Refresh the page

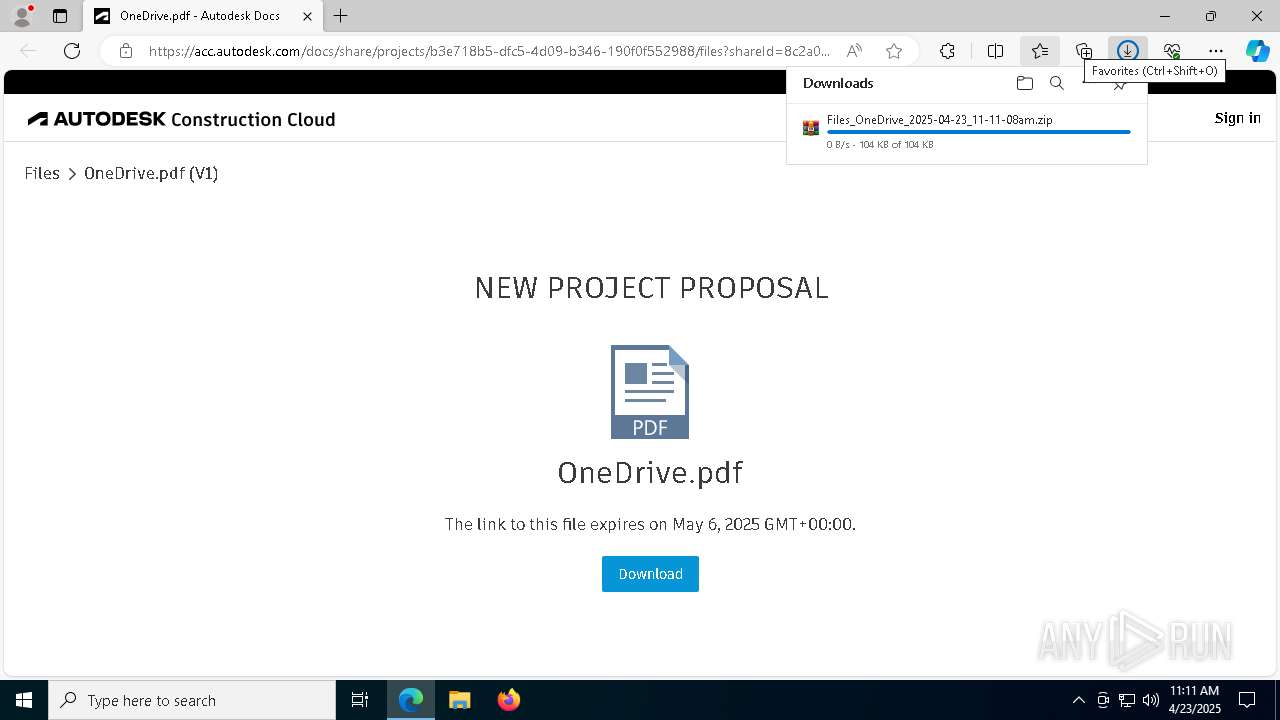tap(72, 51)
